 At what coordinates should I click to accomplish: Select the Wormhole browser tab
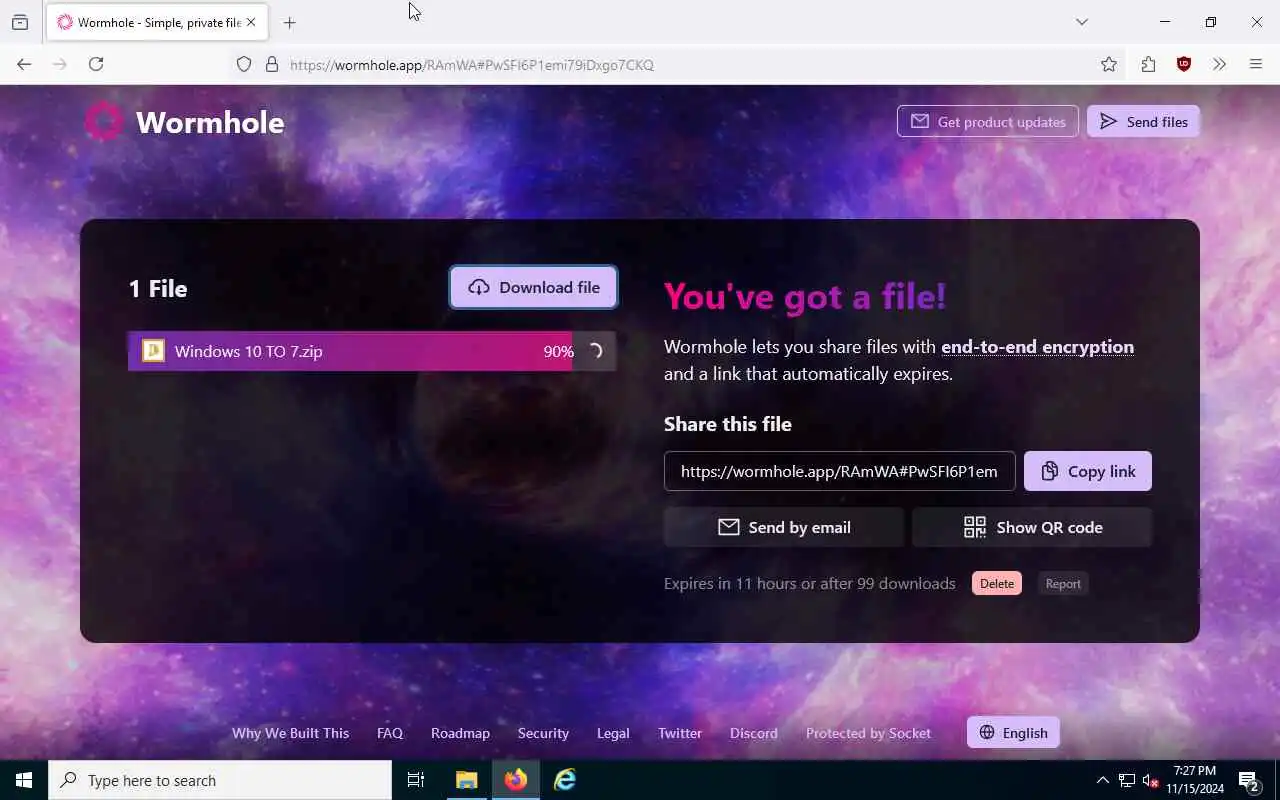coord(156,22)
